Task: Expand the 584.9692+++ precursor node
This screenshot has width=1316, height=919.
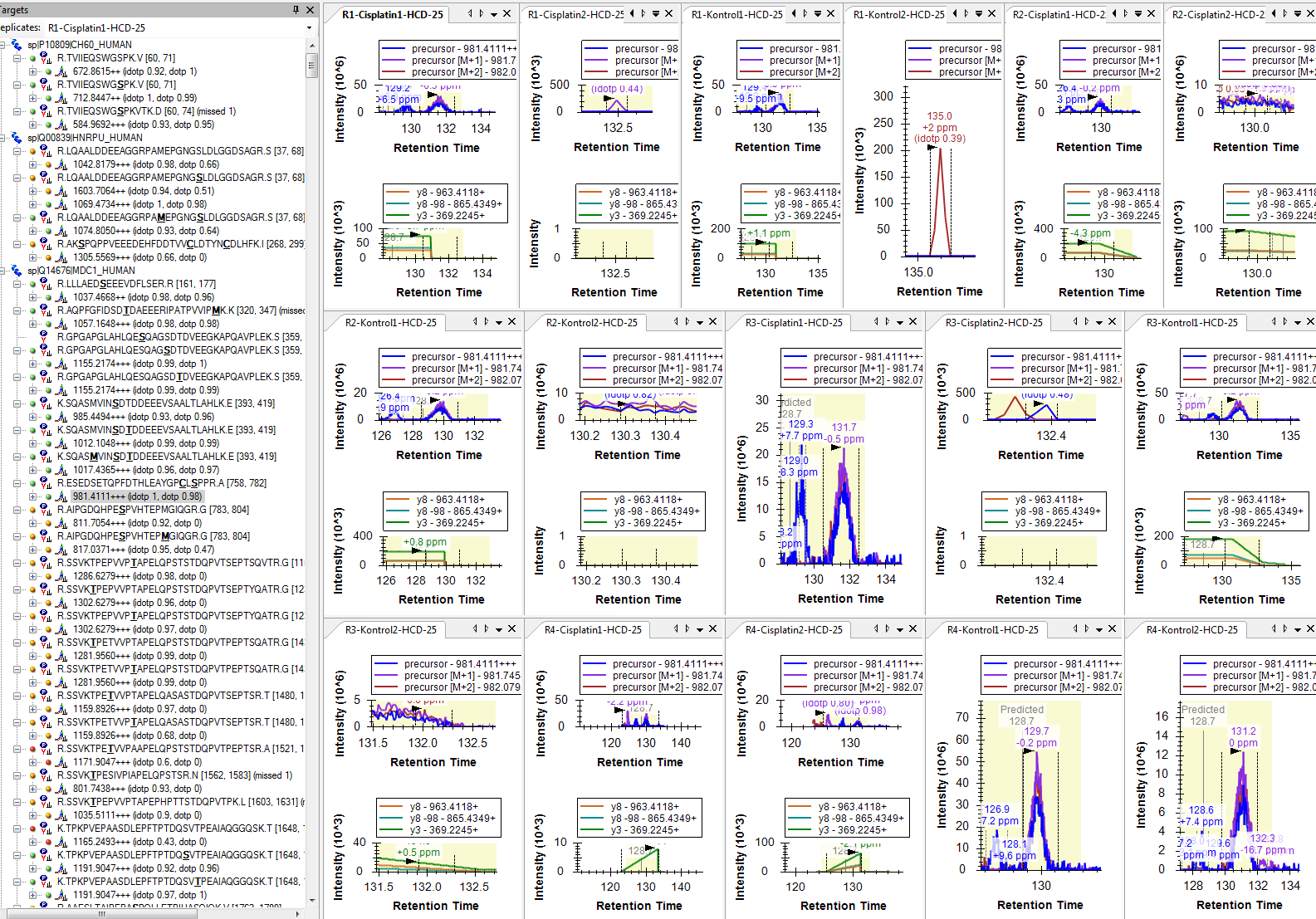Action: click(33, 125)
